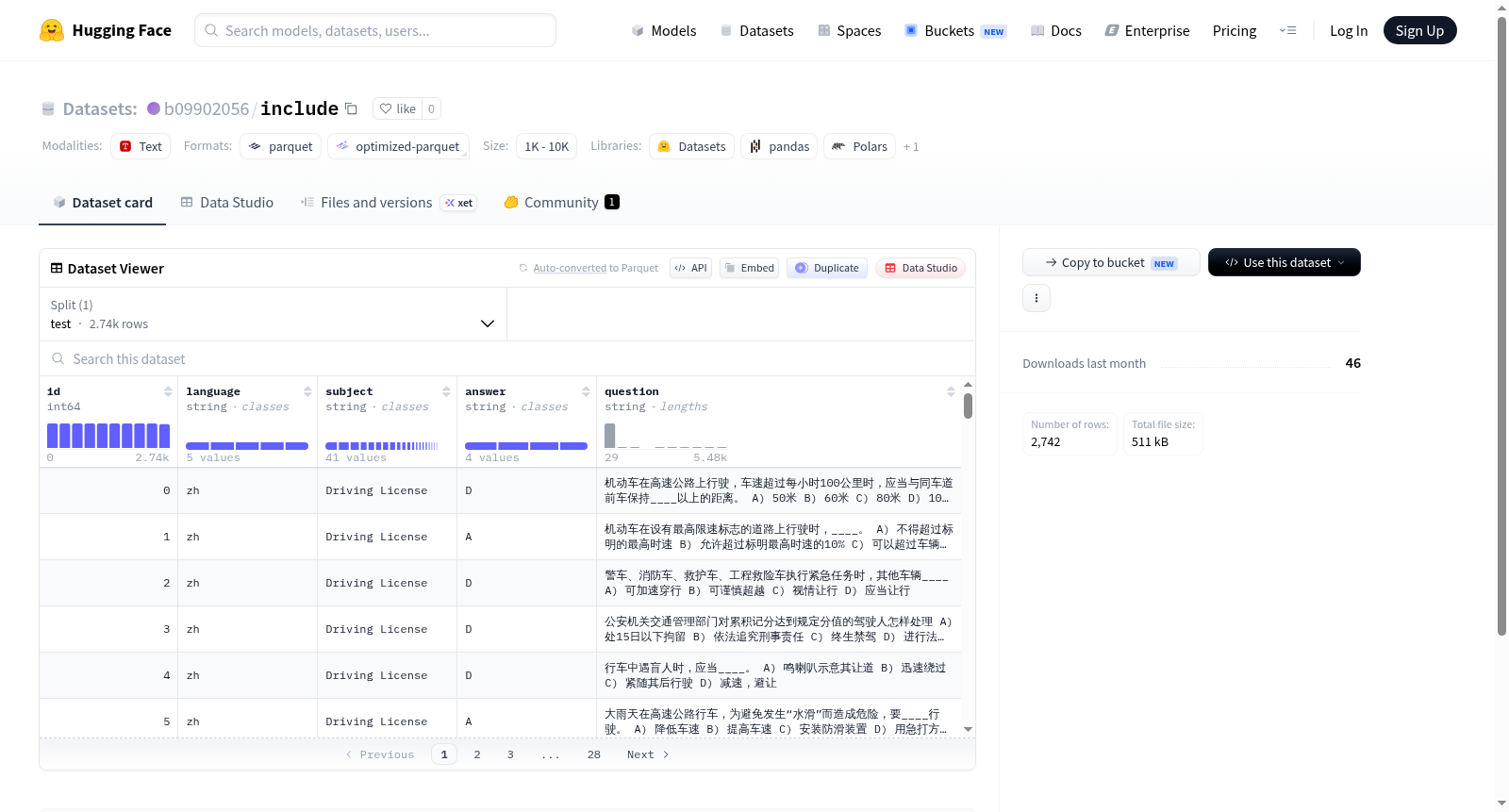Click the page vertical scrollbar

point(1502,325)
